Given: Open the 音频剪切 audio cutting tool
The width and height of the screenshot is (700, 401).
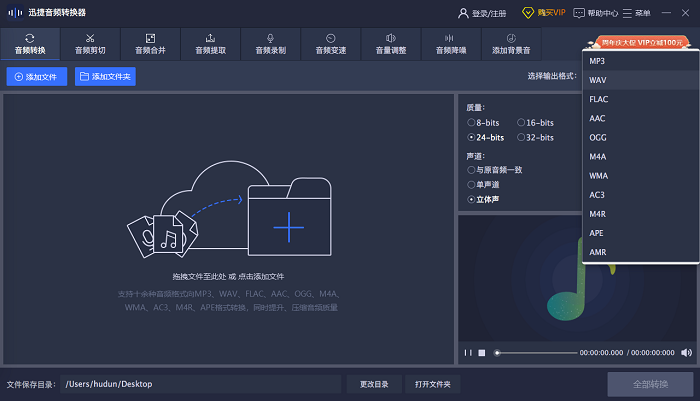Looking at the screenshot, I should pyautogui.click(x=90, y=43).
